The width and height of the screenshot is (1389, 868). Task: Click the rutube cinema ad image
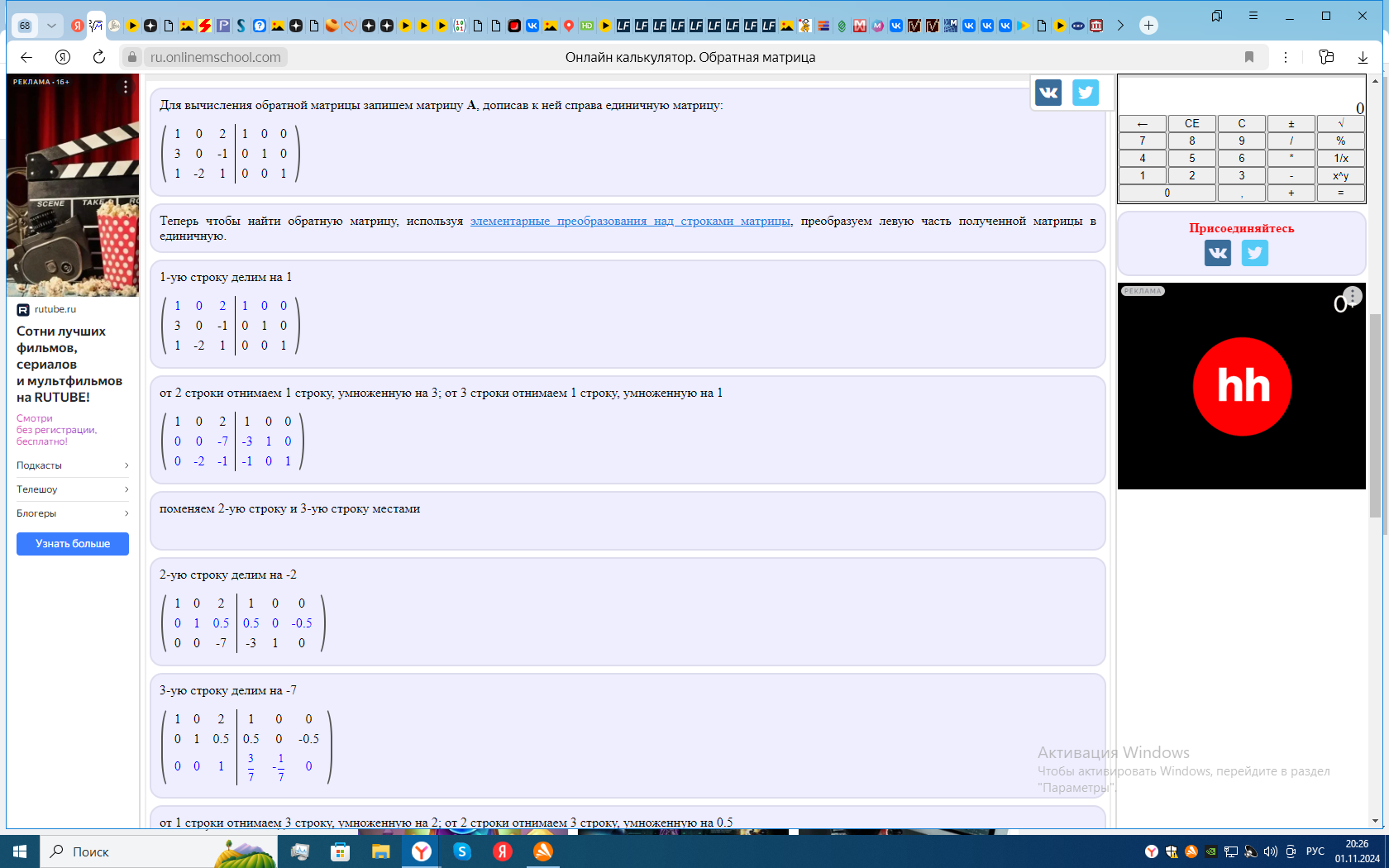73,185
